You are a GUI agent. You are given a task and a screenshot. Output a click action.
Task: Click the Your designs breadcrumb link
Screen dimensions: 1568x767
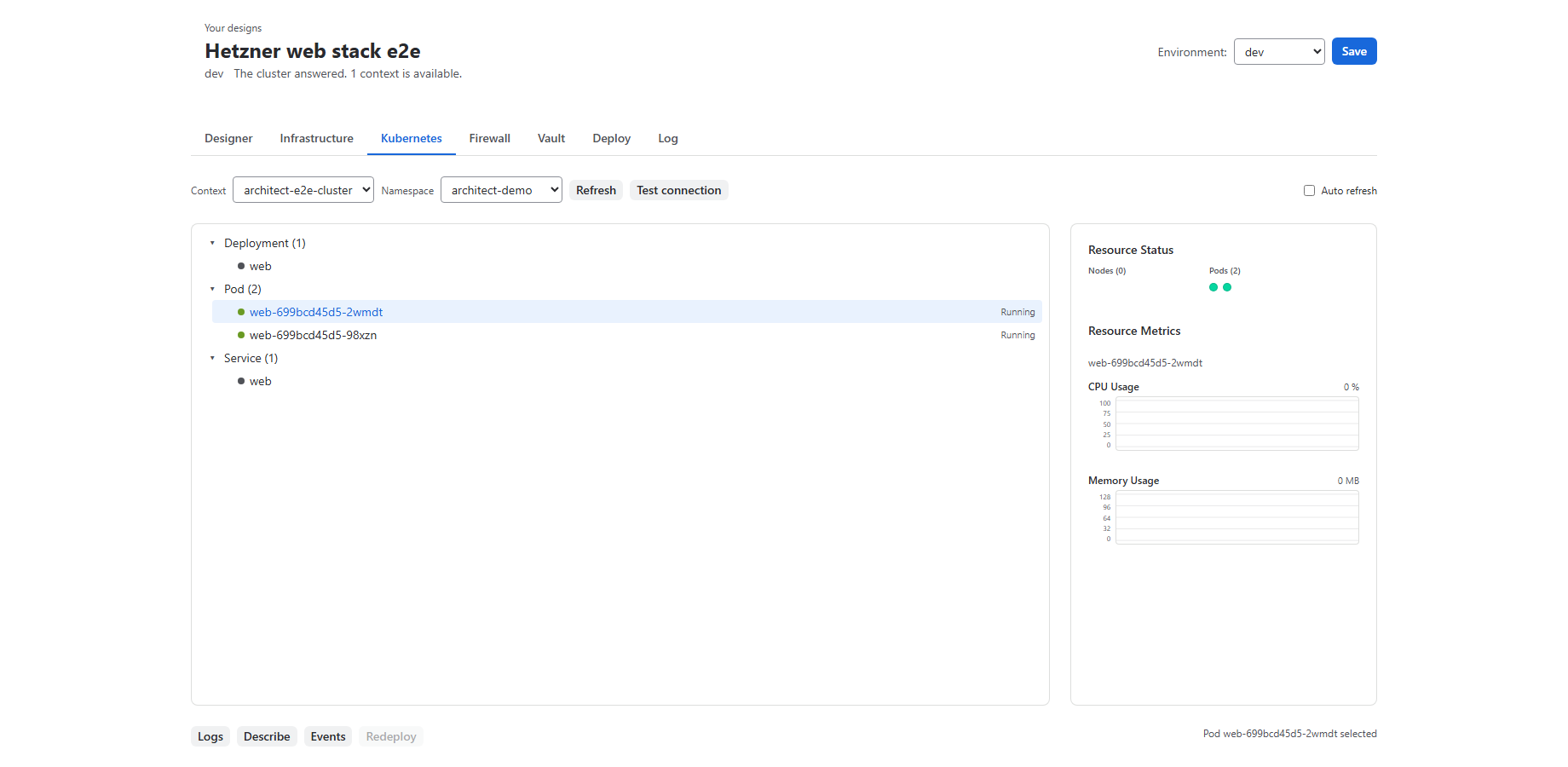(x=233, y=28)
